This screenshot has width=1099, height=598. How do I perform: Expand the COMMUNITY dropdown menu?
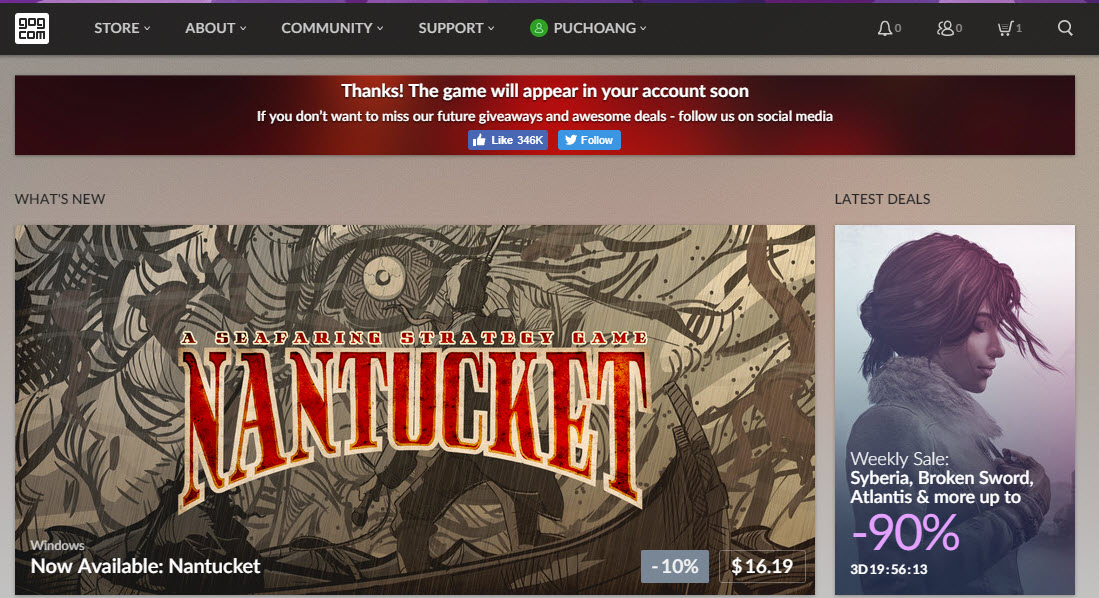332,28
